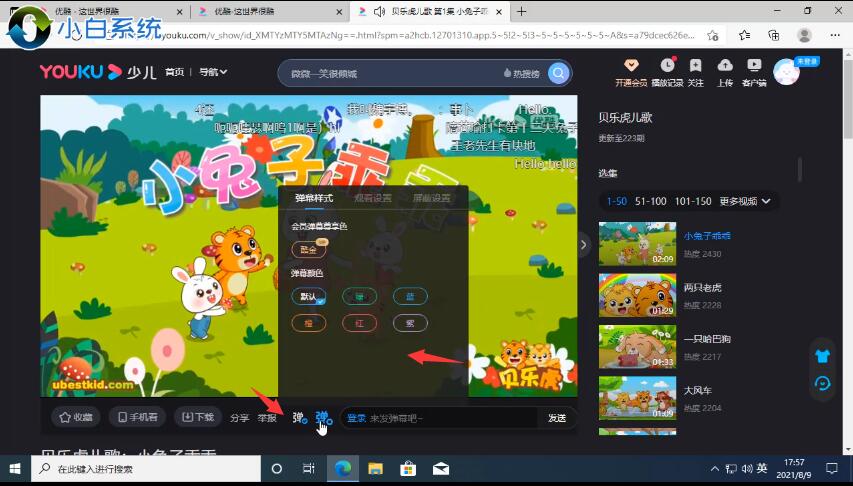Open Microsoft Store from taskbar
This screenshot has width=853, height=486.
408,469
